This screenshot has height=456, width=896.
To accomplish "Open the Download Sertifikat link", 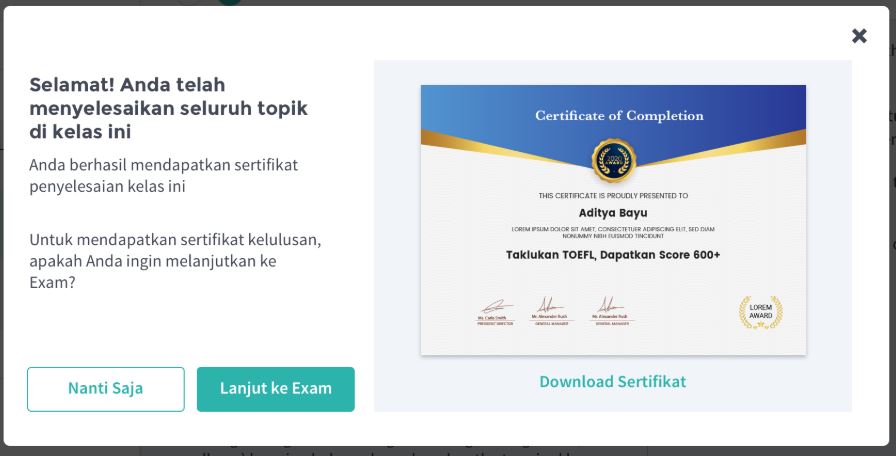I will pos(613,382).
